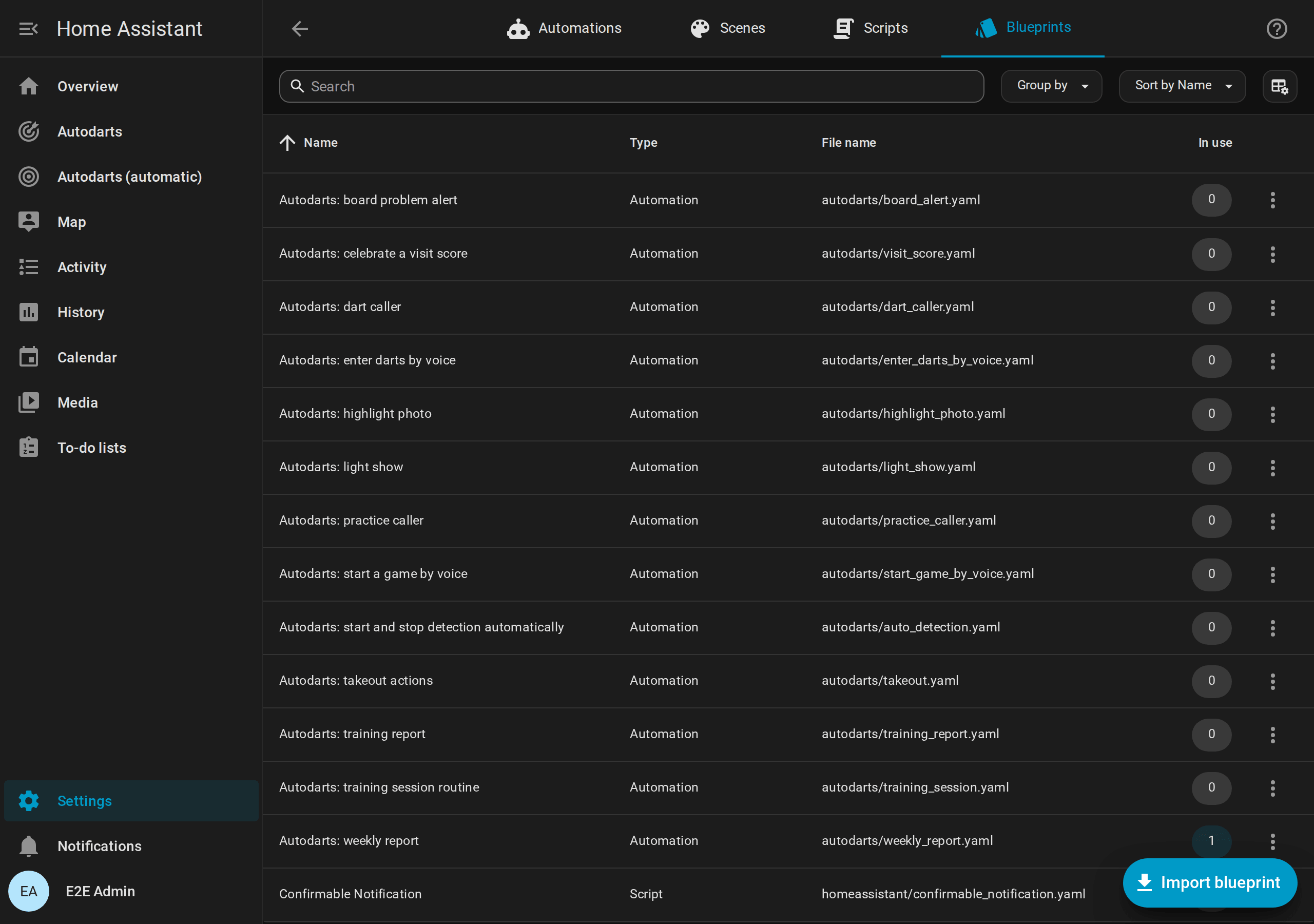Open the overflow menu for dart caller row
The height and width of the screenshot is (924, 1314).
[1272, 307]
